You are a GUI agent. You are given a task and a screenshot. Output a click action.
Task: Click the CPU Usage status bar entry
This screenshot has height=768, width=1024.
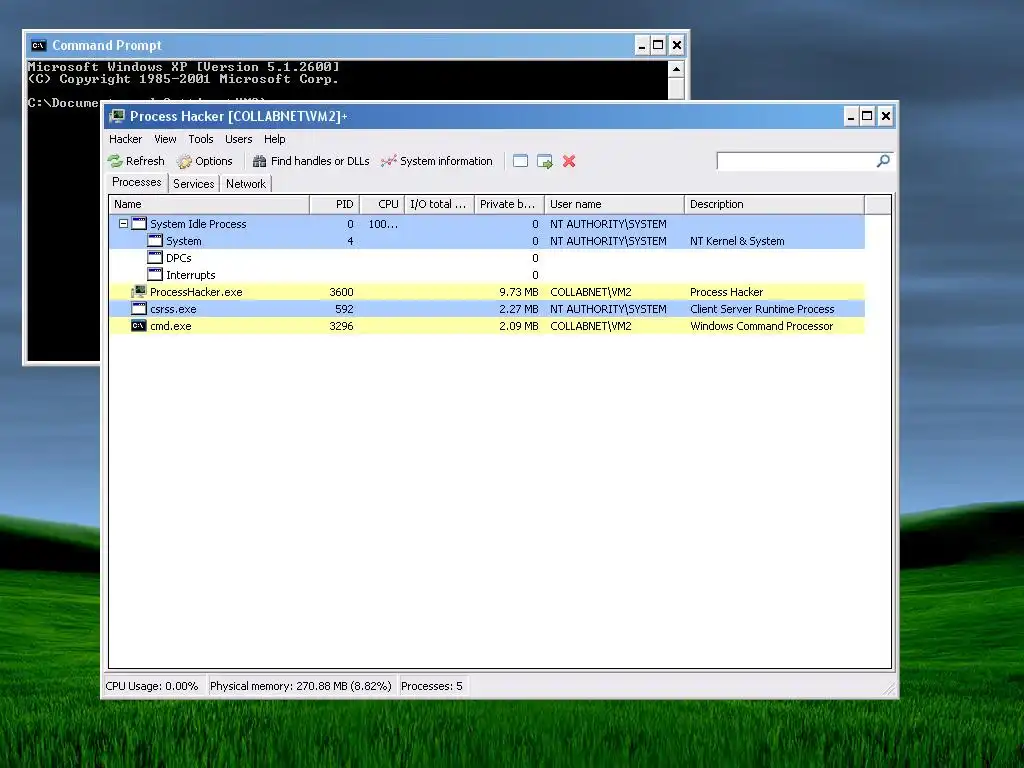[152, 686]
